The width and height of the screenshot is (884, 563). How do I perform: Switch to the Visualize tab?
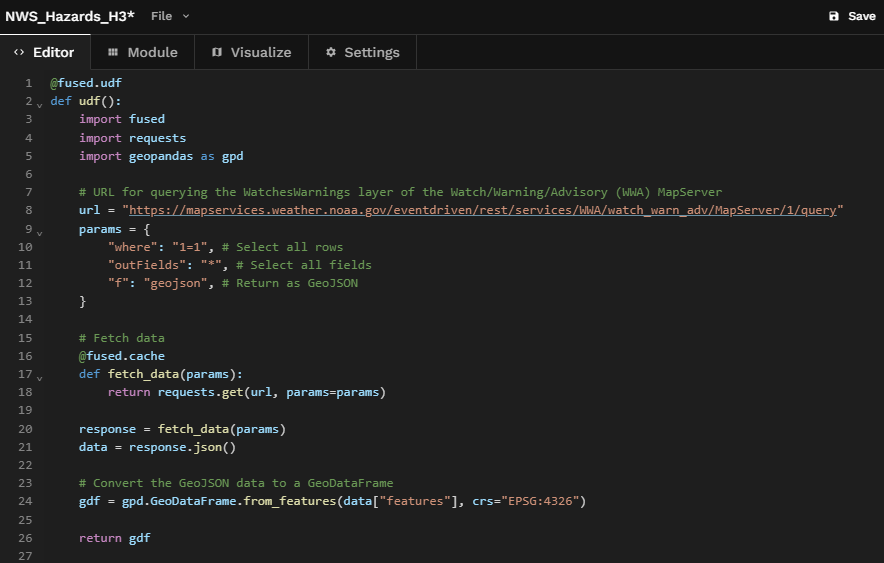251,53
